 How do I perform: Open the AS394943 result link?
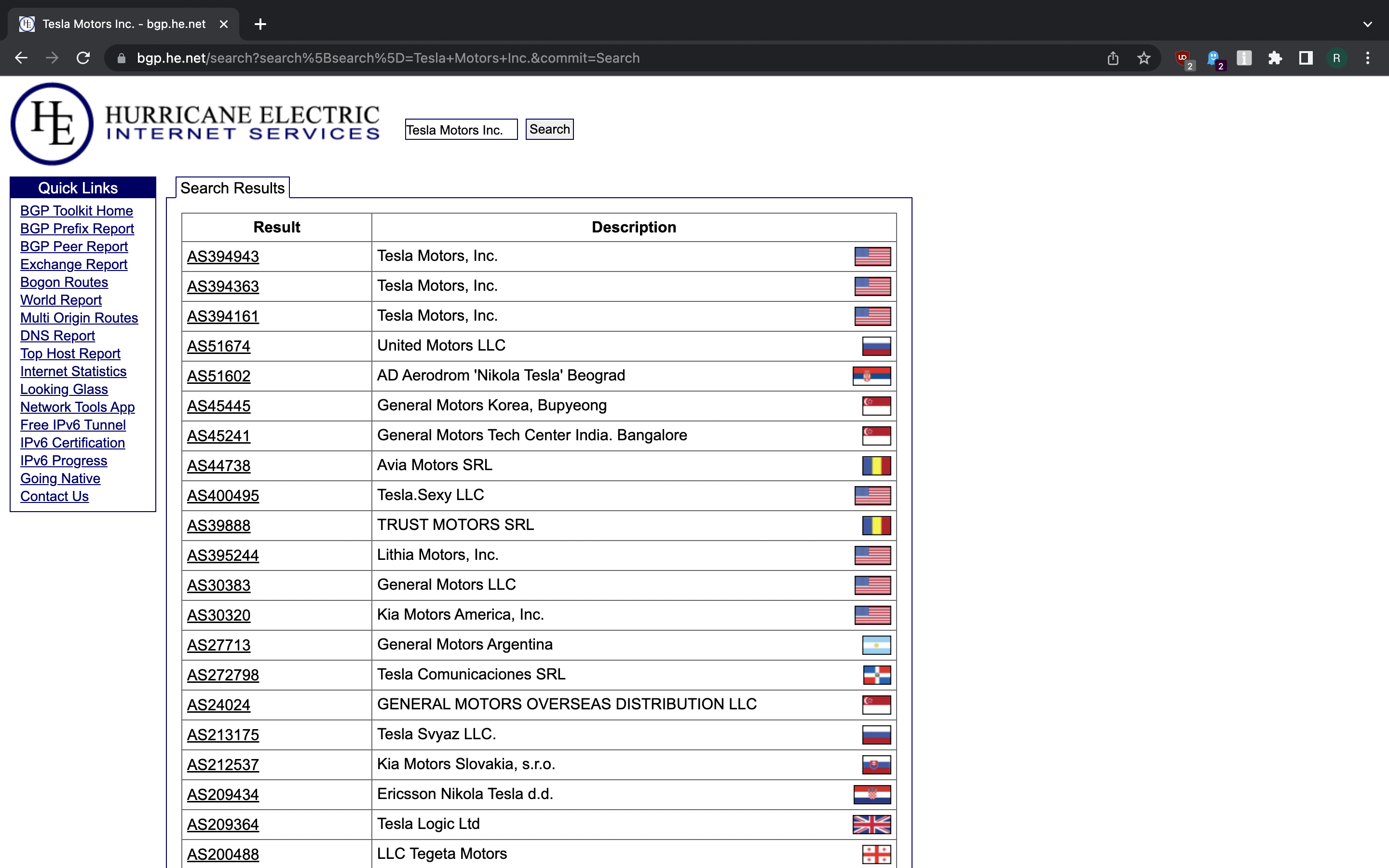point(223,257)
